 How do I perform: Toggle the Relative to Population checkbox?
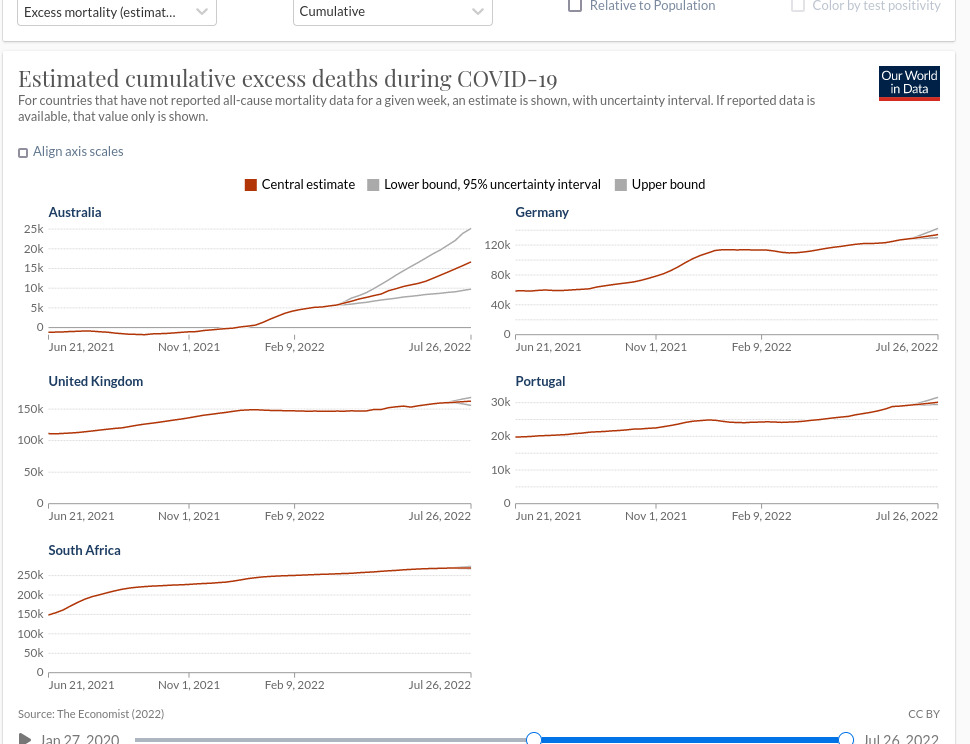coord(575,5)
